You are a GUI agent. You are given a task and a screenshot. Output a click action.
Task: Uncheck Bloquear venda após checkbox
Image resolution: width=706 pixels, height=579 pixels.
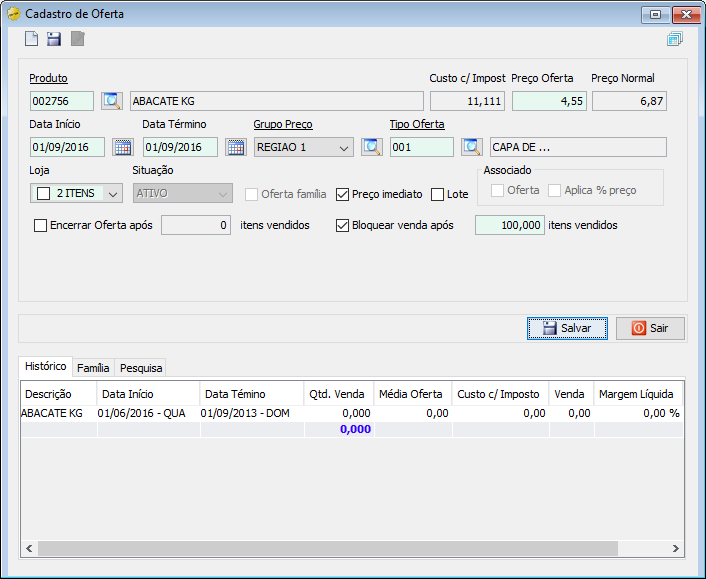[342, 225]
